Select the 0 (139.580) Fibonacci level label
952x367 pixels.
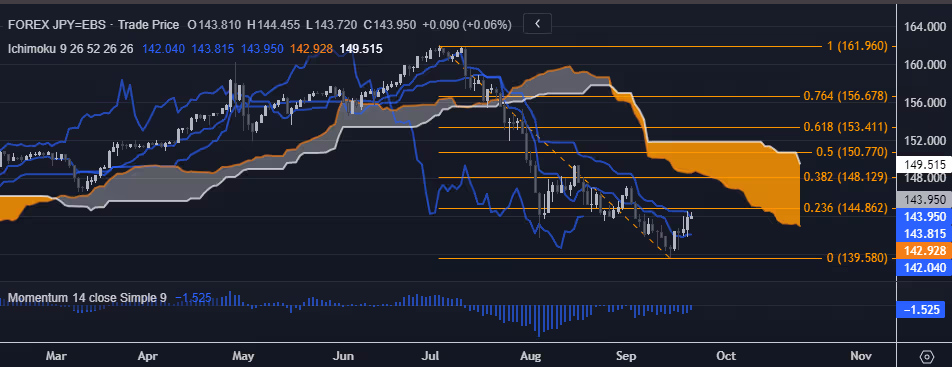[x=857, y=258]
